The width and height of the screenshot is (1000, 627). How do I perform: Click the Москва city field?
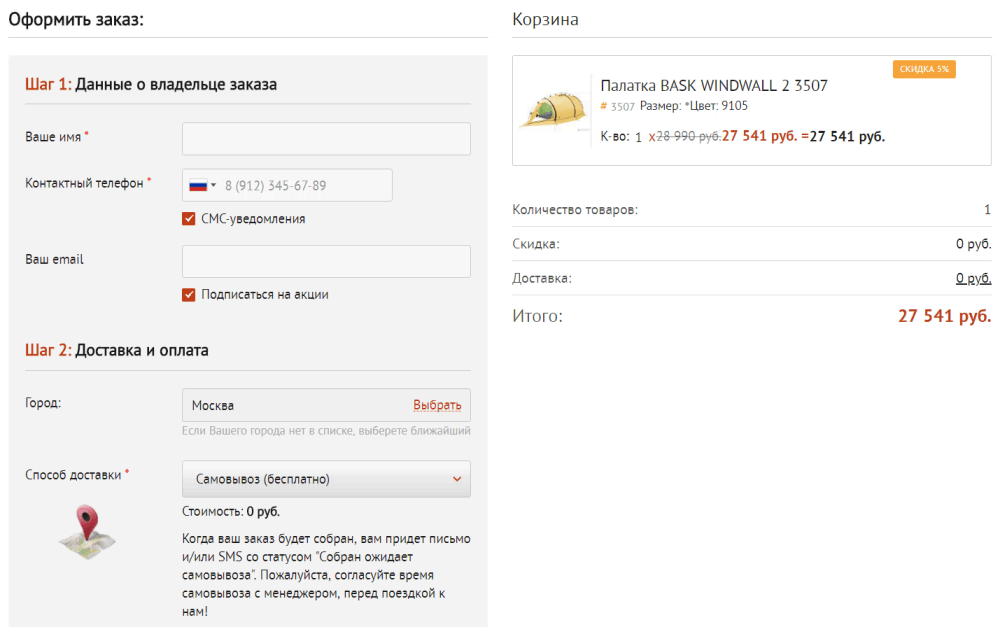tap(327, 405)
